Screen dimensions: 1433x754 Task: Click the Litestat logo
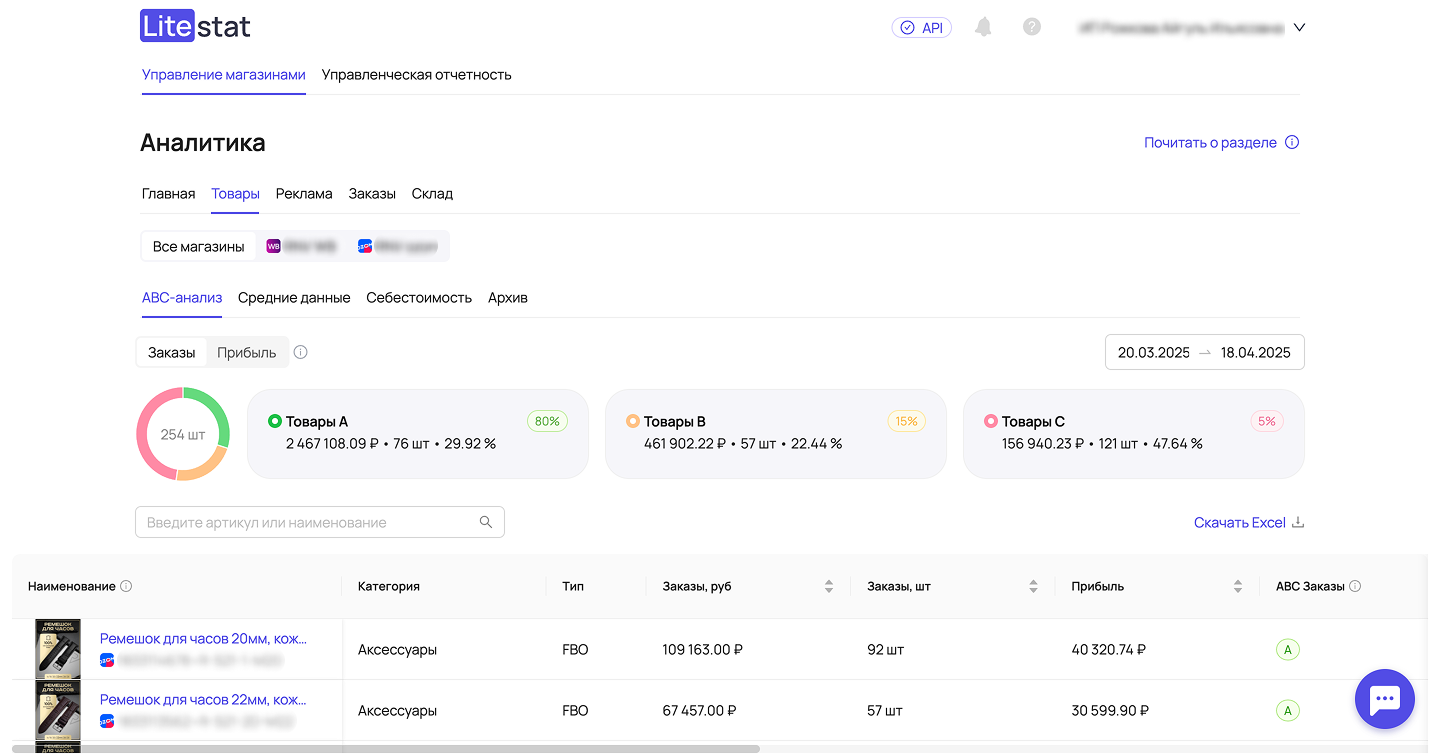[195, 27]
